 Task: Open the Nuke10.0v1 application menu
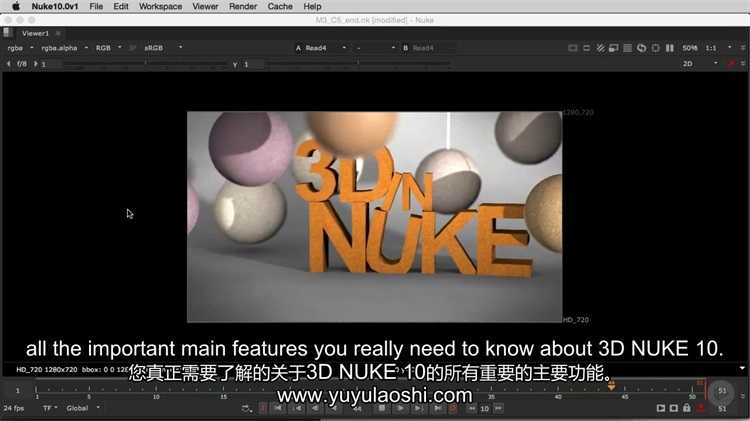[55, 6]
